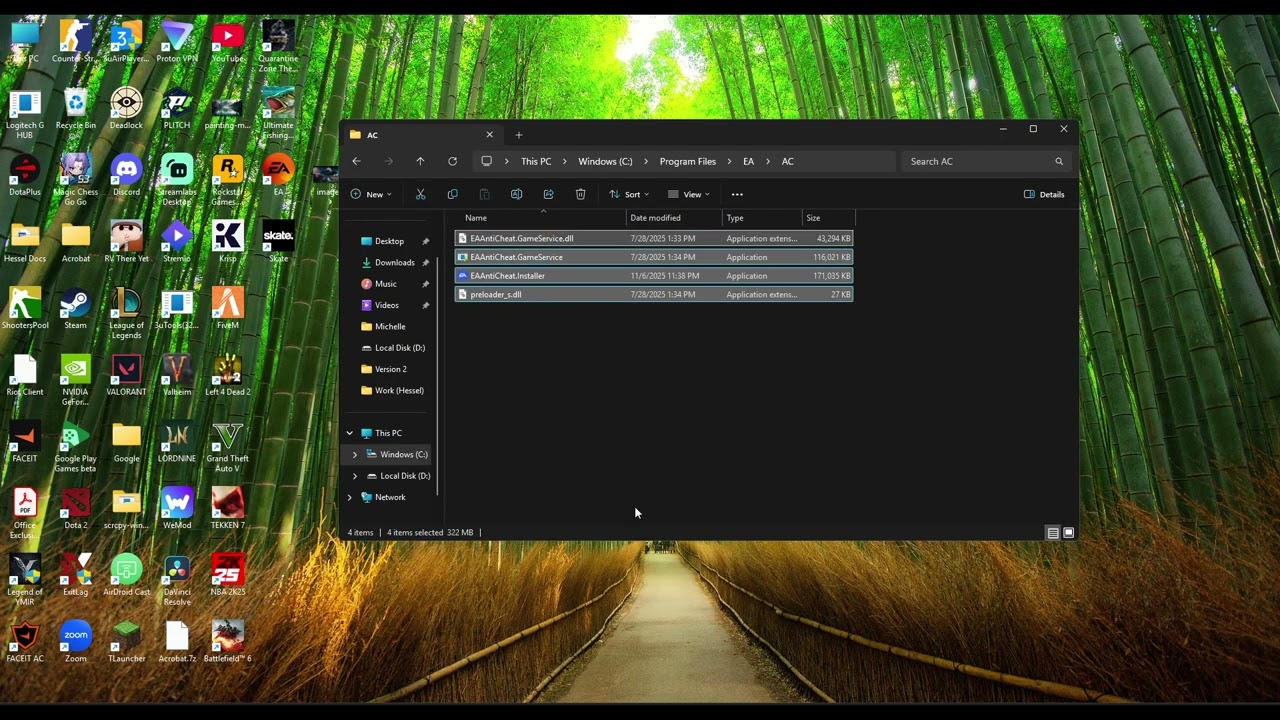Image resolution: width=1280 pixels, height=720 pixels.
Task: Expand the Windows (C:) tree node
Action: (354, 455)
